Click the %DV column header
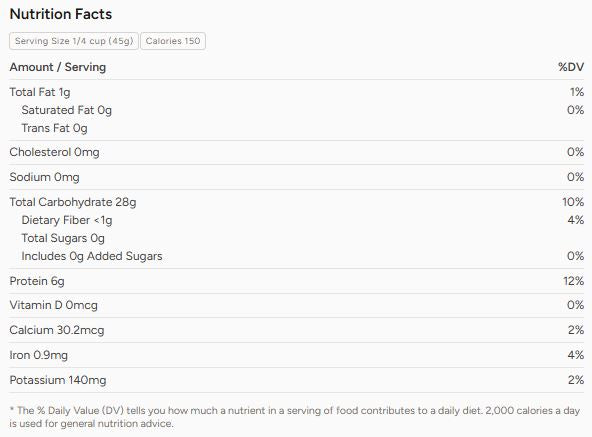Viewport: 592px width, 437px height. (571, 67)
